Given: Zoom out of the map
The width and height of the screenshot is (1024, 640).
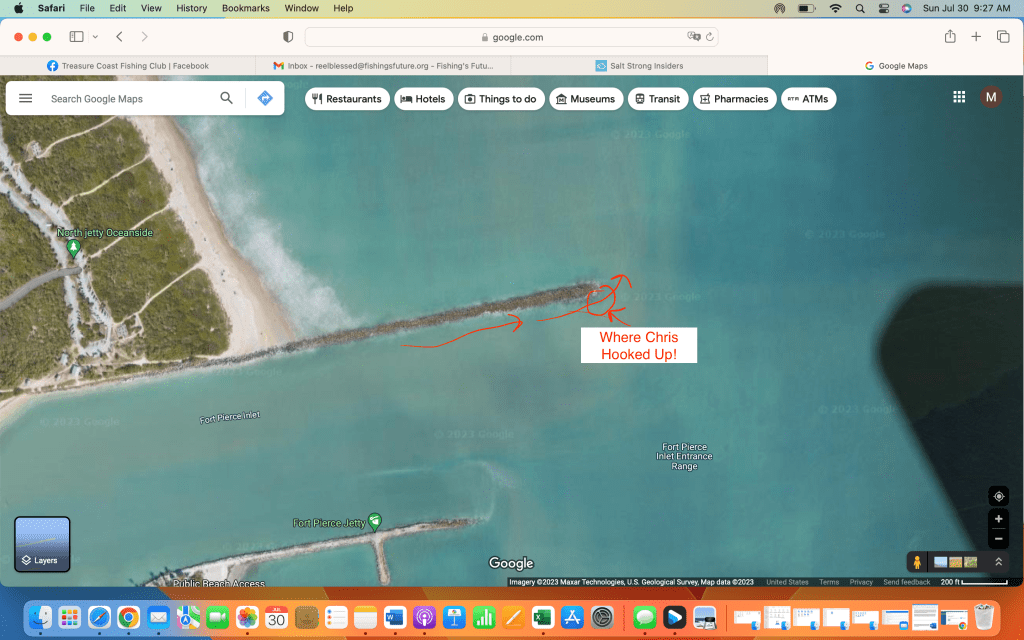Looking at the screenshot, I should 998,539.
